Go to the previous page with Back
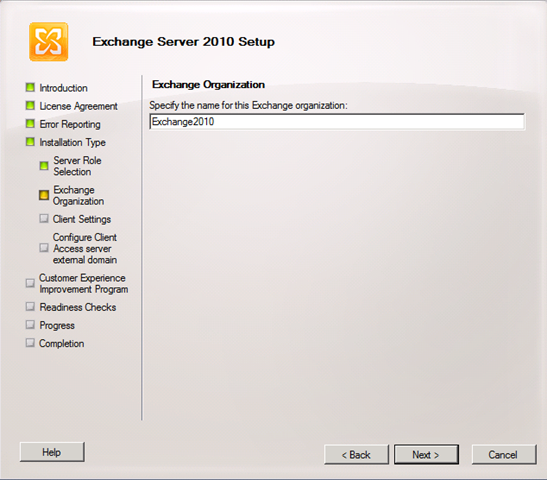 pos(356,455)
